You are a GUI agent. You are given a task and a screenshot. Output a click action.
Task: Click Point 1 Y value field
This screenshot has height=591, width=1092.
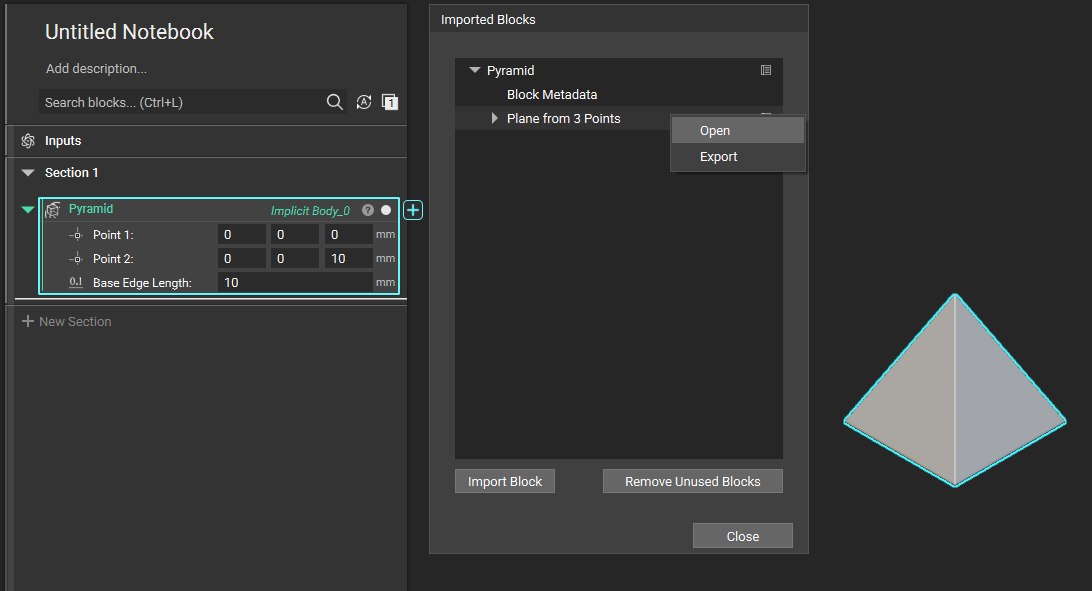[295, 235]
